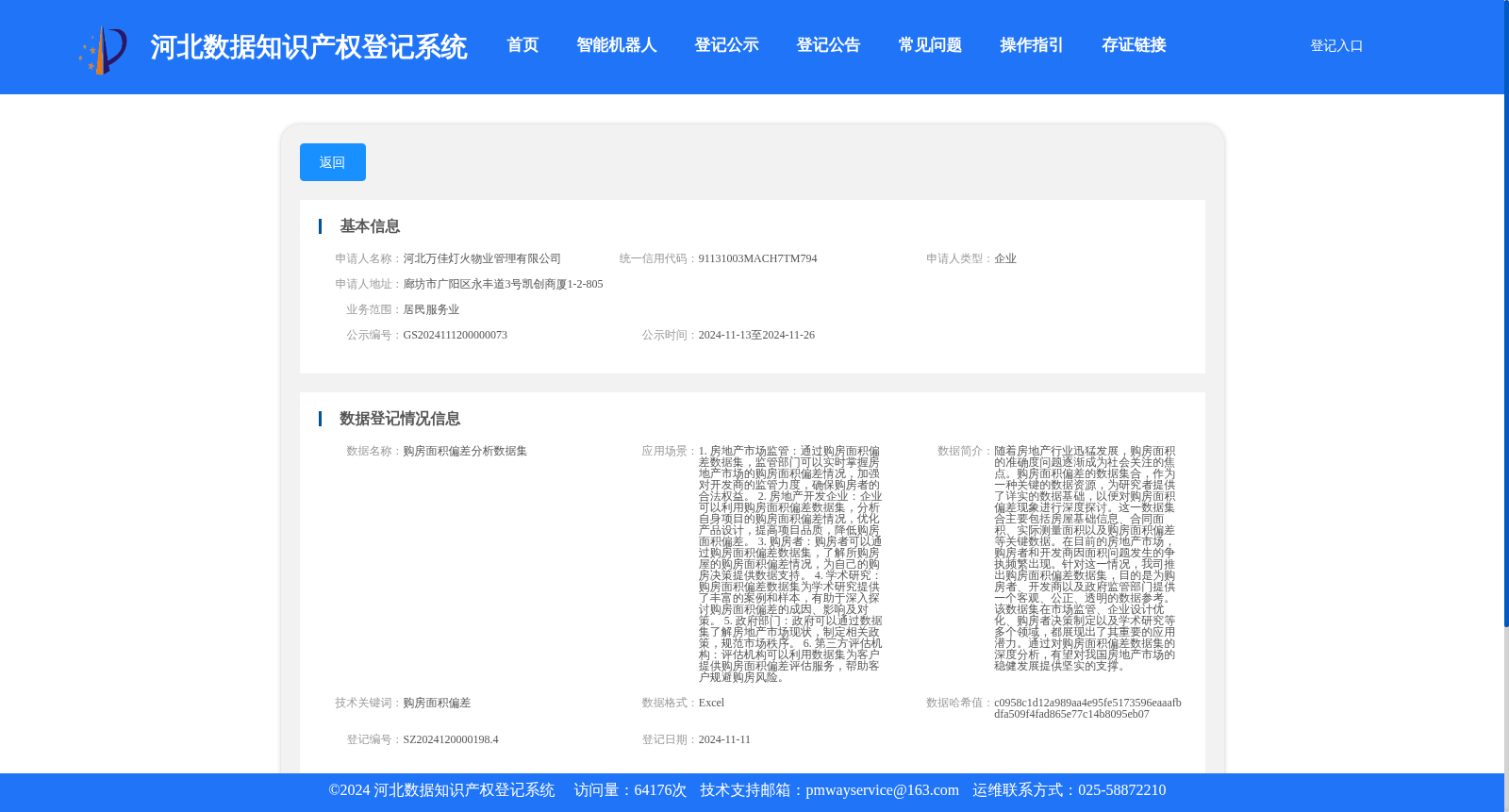Click the site logo icon

(x=103, y=49)
